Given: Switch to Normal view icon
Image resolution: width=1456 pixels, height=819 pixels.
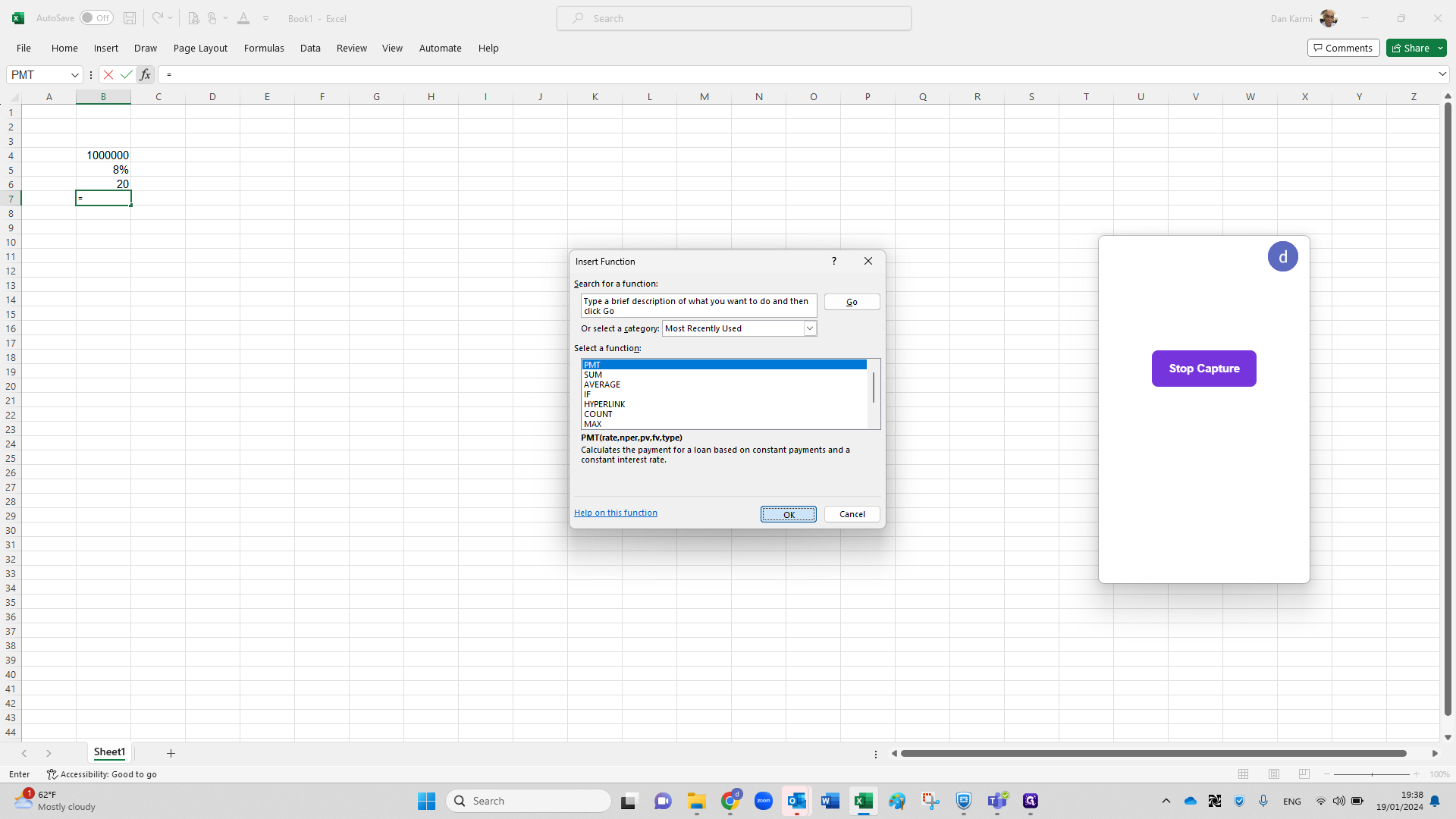Looking at the screenshot, I should click(1244, 774).
